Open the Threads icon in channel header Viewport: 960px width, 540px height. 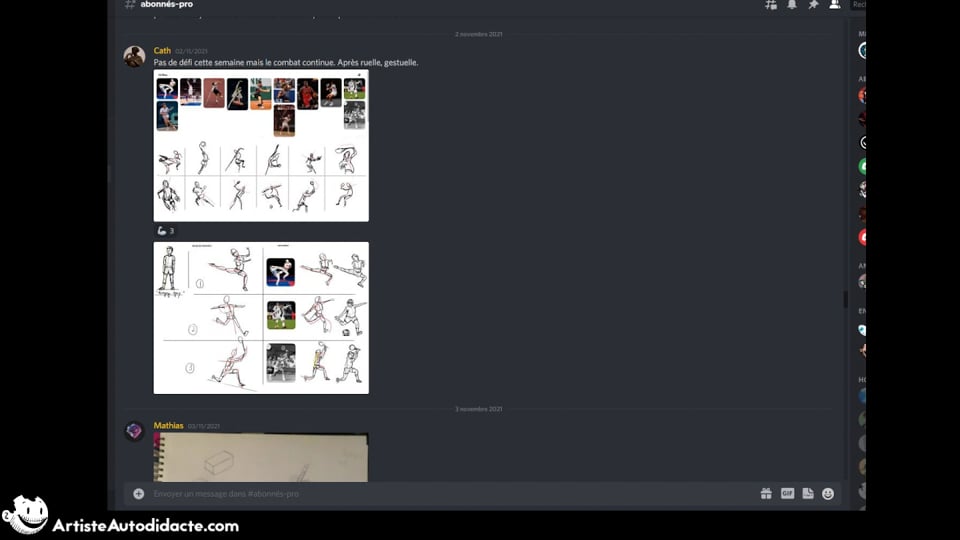click(771, 5)
